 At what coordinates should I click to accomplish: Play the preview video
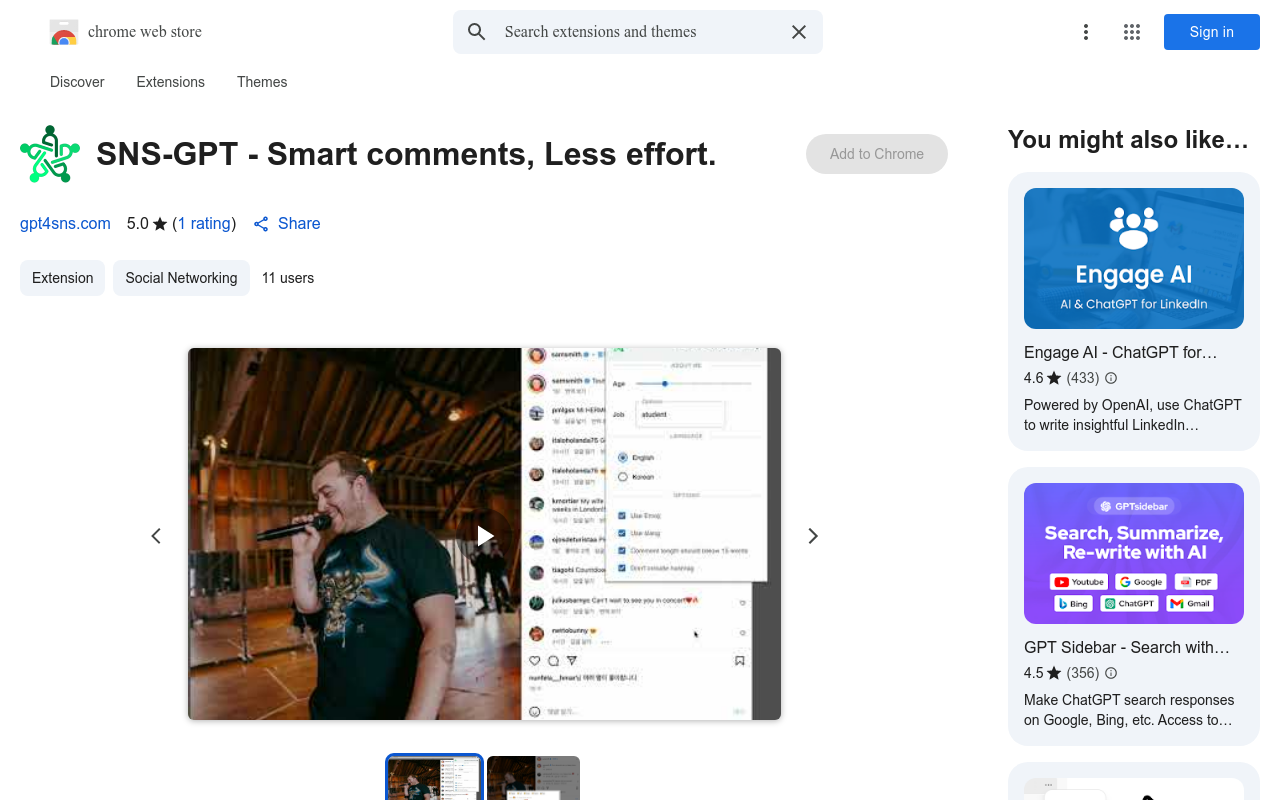point(485,536)
